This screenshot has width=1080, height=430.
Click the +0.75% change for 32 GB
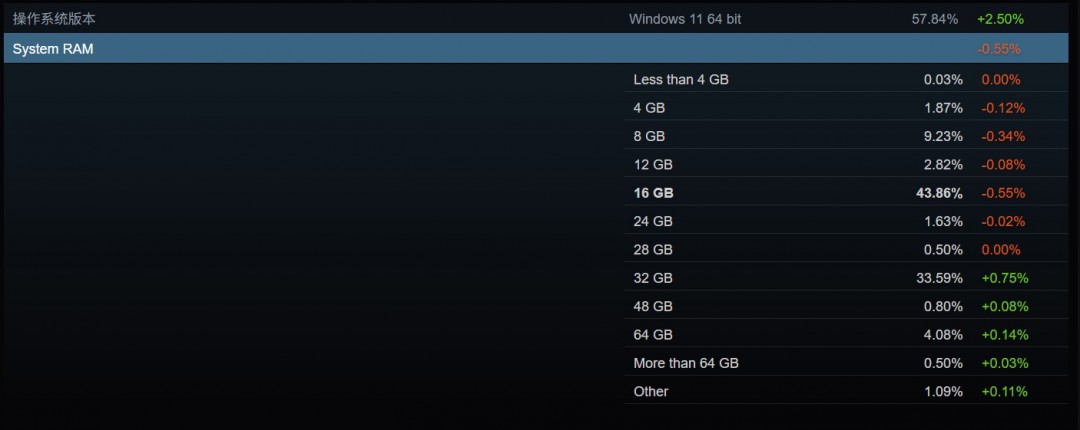point(1004,278)
